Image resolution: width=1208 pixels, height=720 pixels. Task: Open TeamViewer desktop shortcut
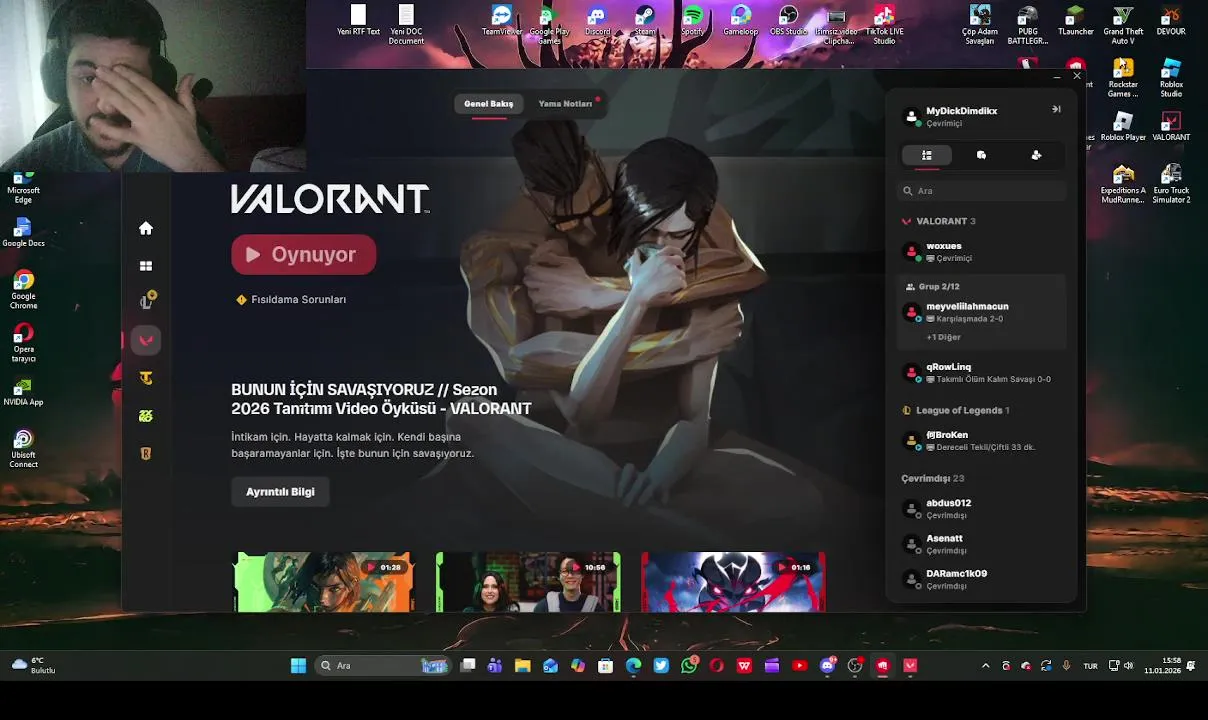(x=502, y=20)
